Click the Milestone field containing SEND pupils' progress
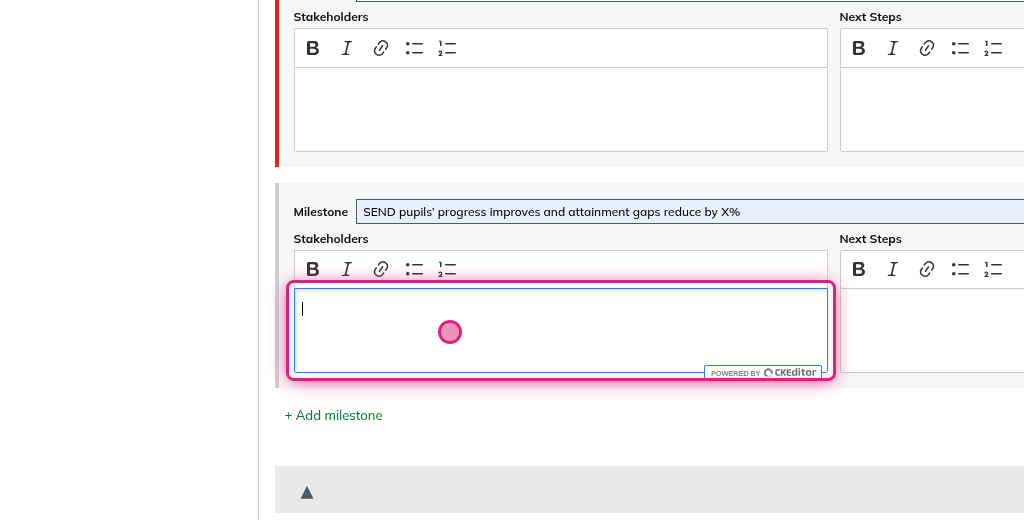 (x=690, y=212)
